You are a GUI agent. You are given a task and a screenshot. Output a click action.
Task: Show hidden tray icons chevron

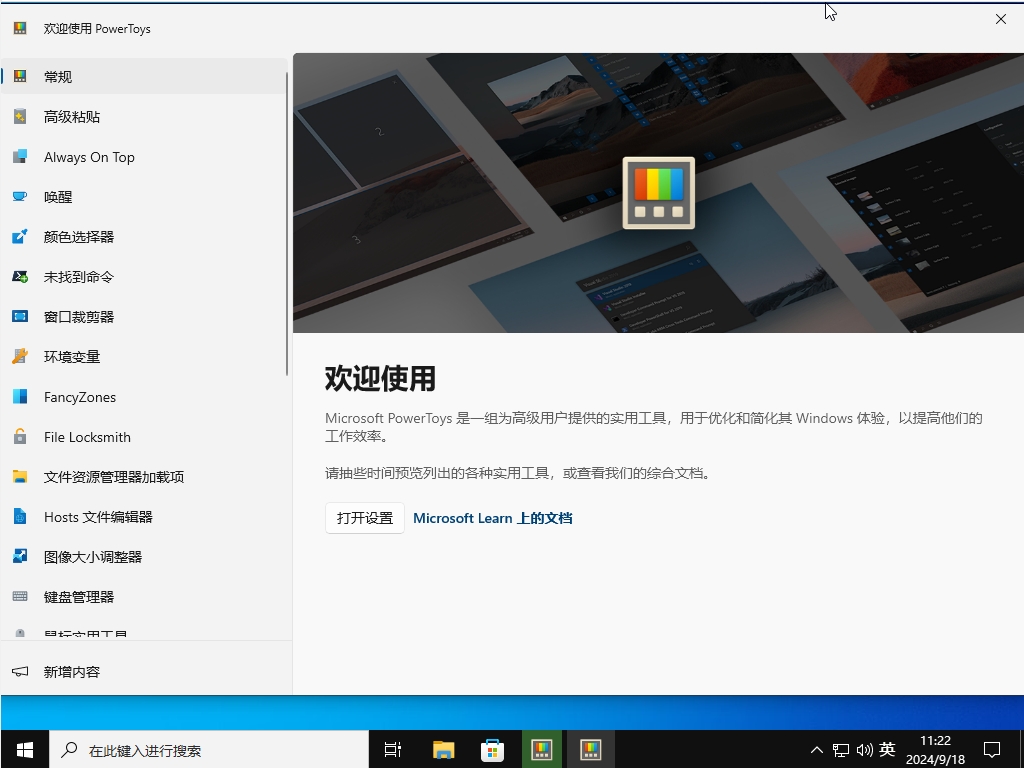[x=816, y=750]
